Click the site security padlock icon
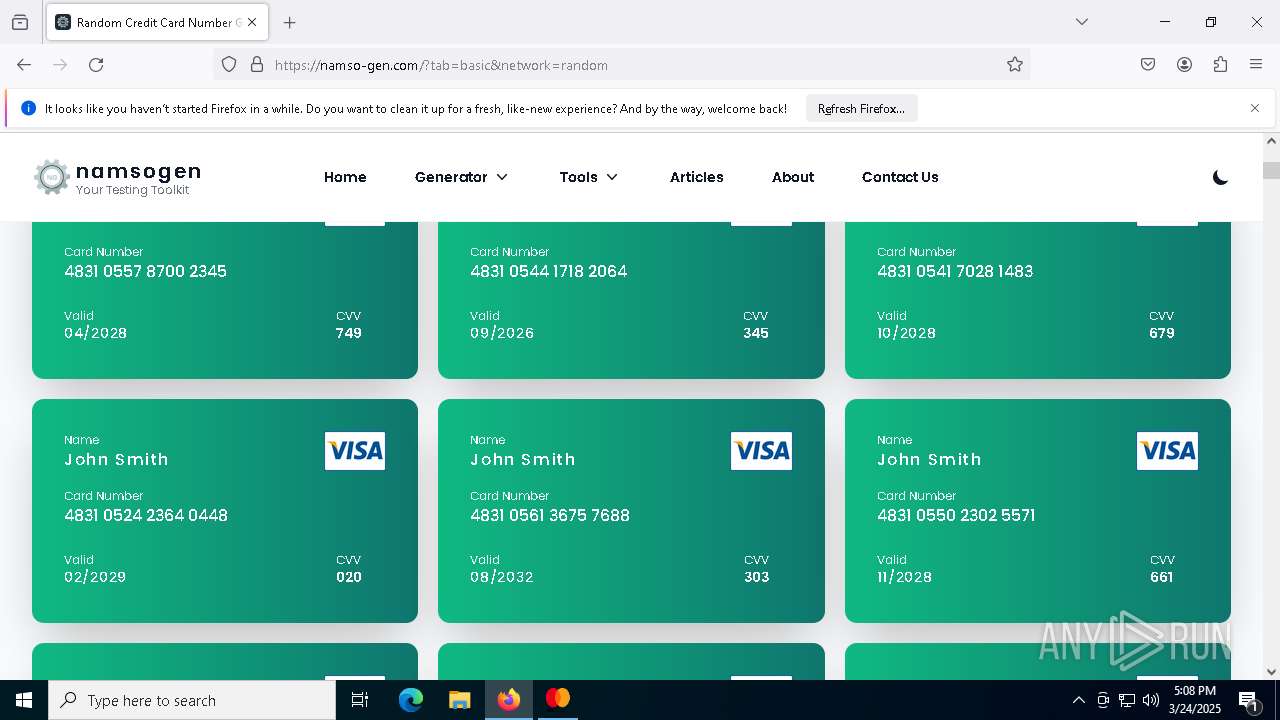Screen dimensions: 1280x720 [257, 65]
